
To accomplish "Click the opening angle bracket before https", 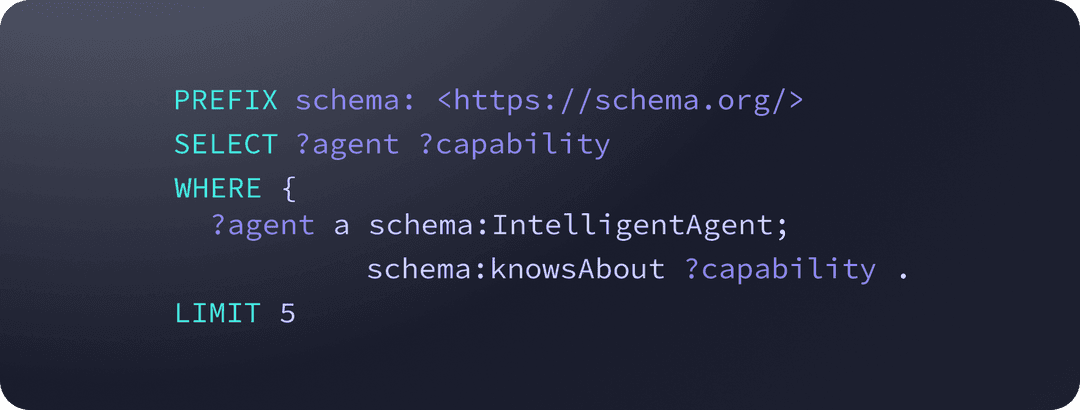I will (446, 100).
